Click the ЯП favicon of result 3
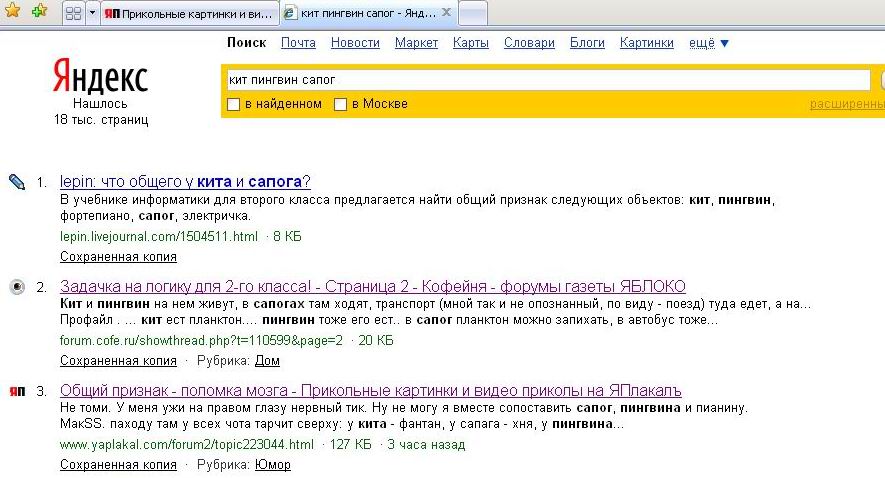885x478 pixels. (17, 391)
